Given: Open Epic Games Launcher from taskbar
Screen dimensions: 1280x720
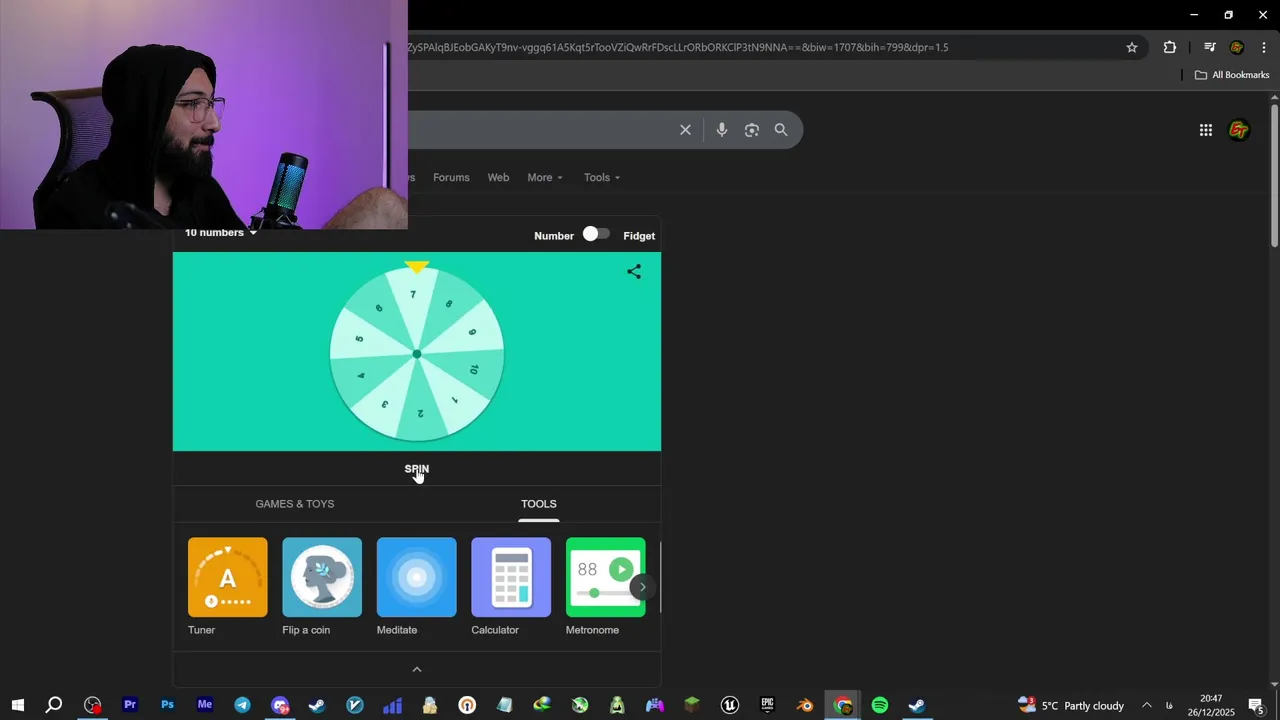Looking at the screenshot, I should click(x=767, y=705).
